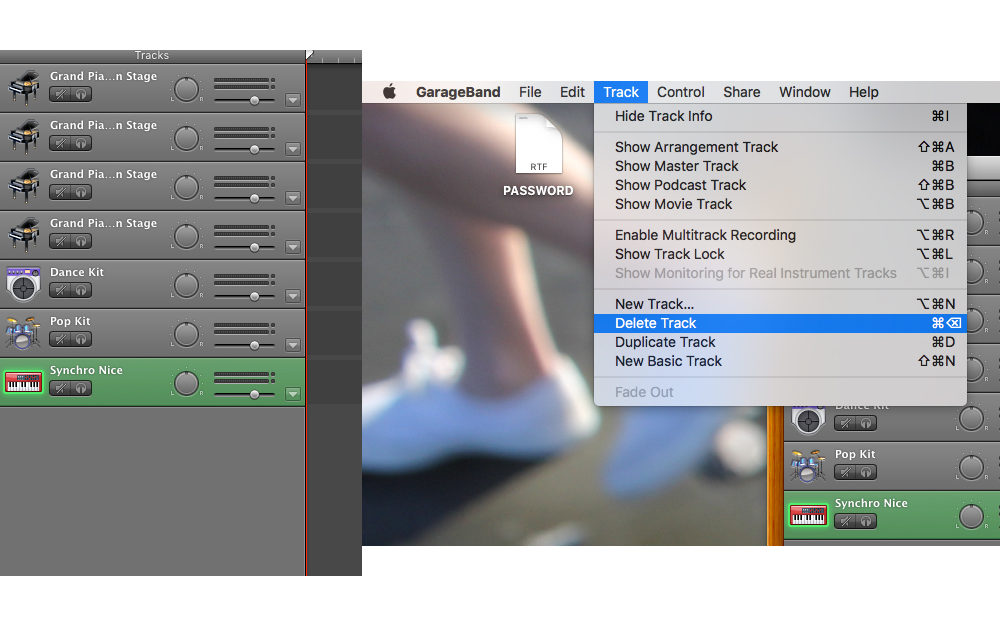Open the Share menu
1000x622 pixels.
[x=742, y=92]
